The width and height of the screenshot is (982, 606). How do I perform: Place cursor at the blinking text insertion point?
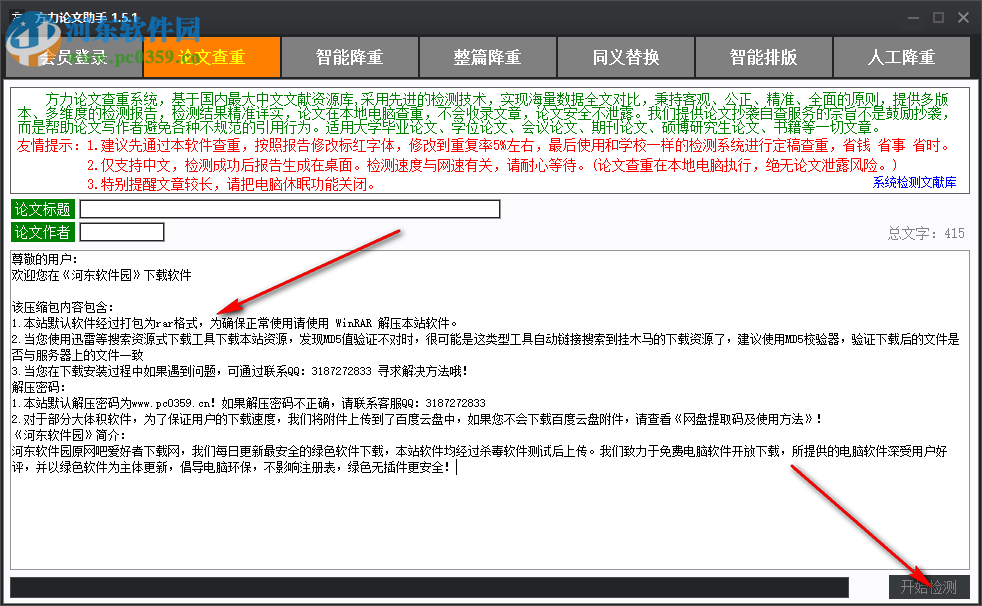click(455, 467)
